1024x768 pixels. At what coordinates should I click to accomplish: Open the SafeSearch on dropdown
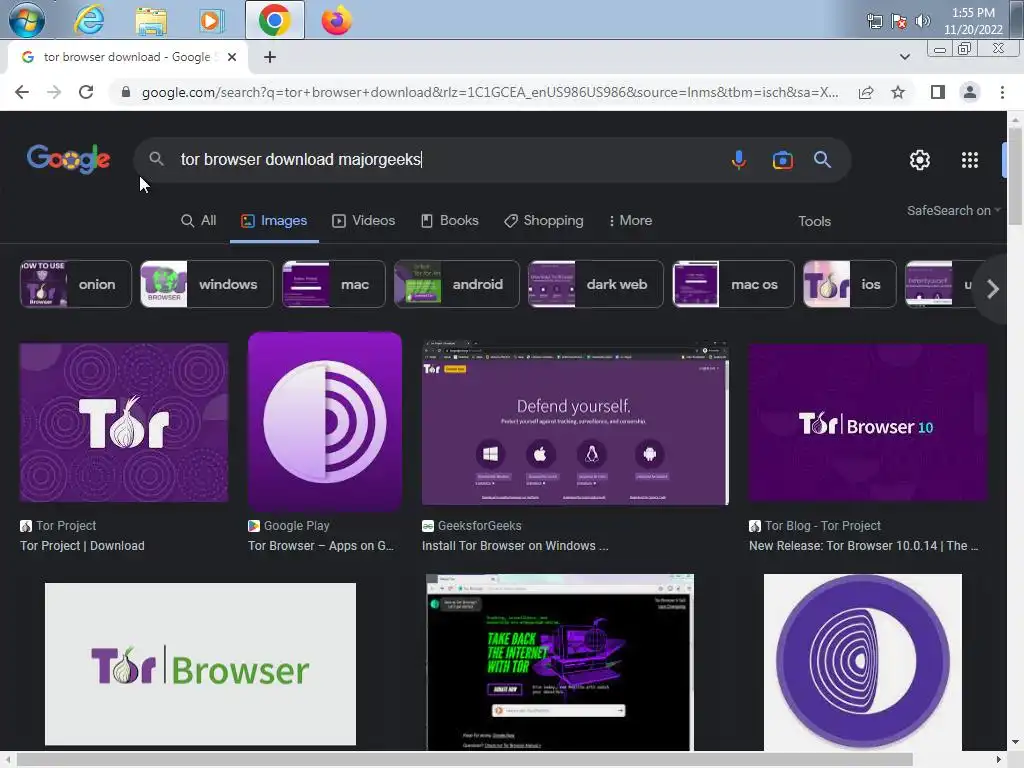pos(953,210)
